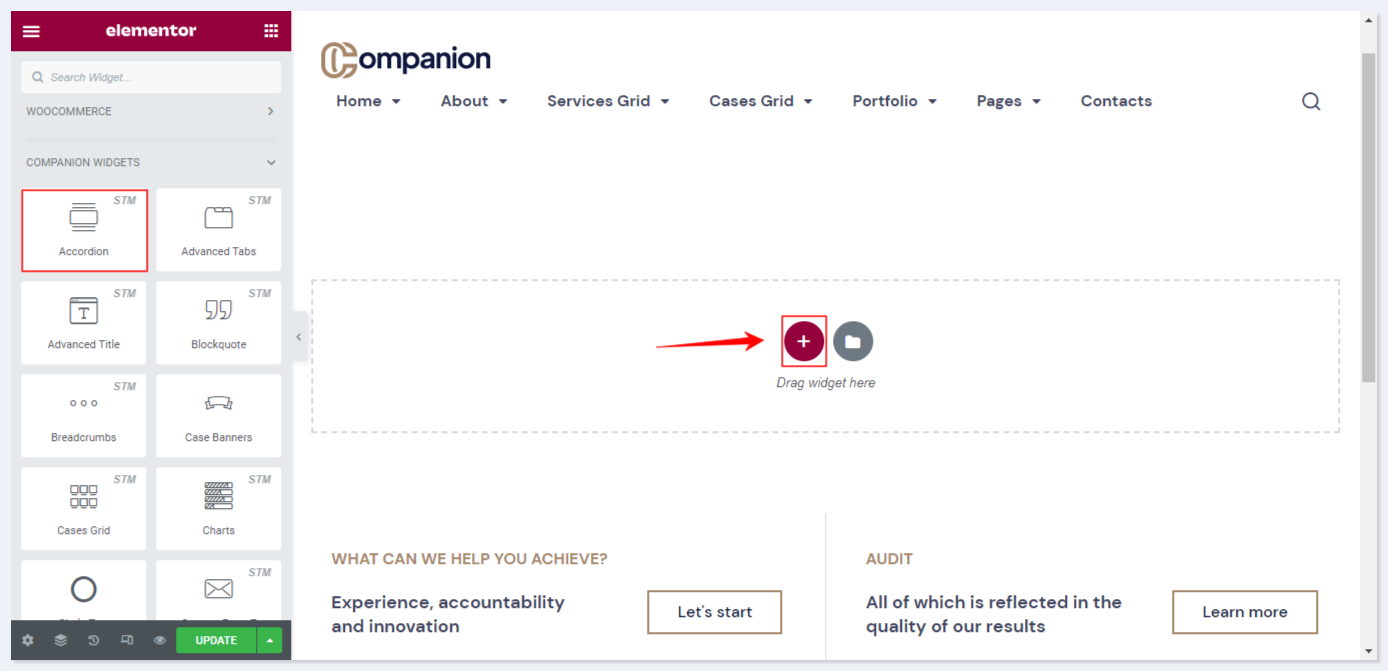The image size is (1388, 671).
Task: Open the Navigator layers icon
Action: pos(61,640)
